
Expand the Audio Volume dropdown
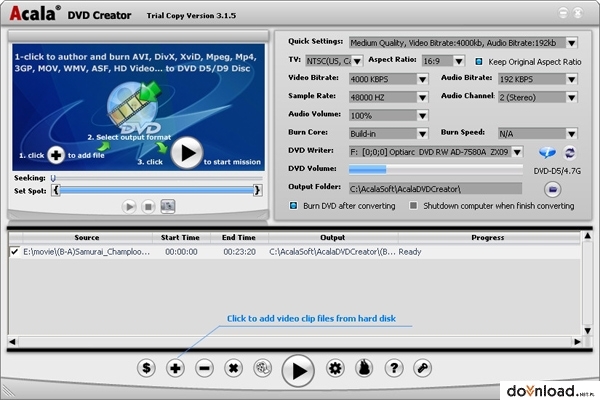422,116
